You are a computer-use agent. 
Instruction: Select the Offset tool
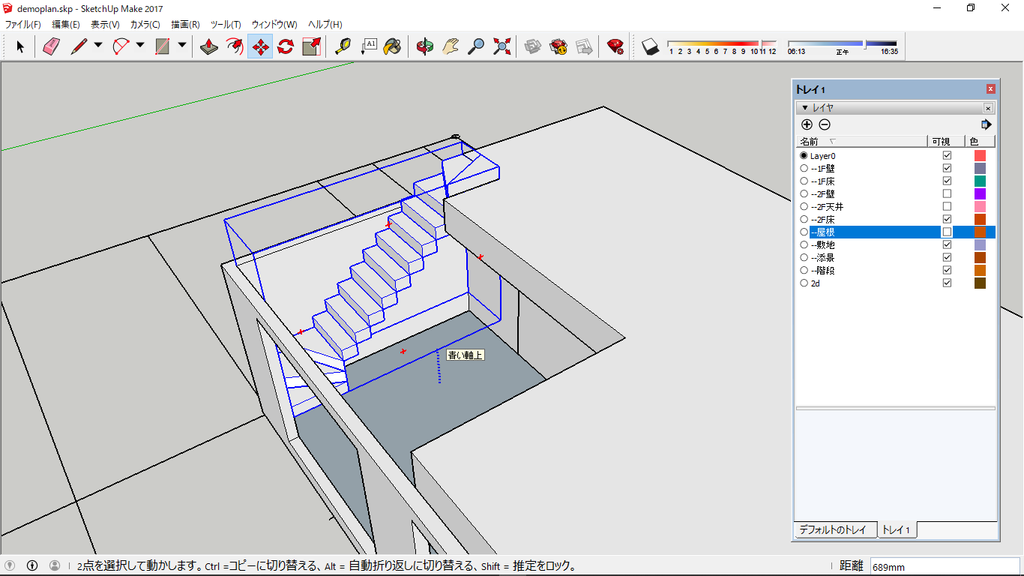point(234,46)
